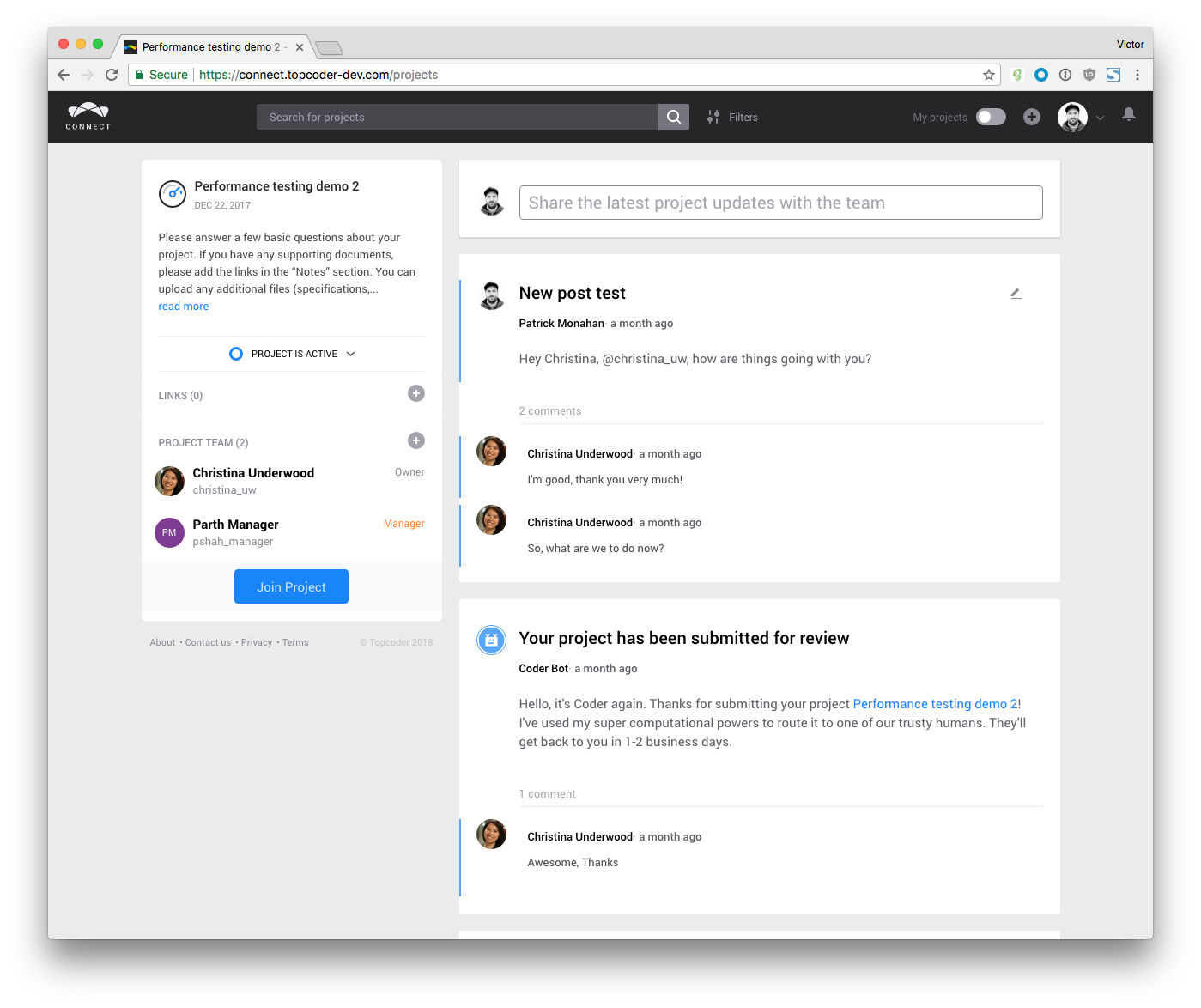The height and width of the screenshot is (1008, 1201).
Task: Click the share project updates input
Action: [780, 203]
